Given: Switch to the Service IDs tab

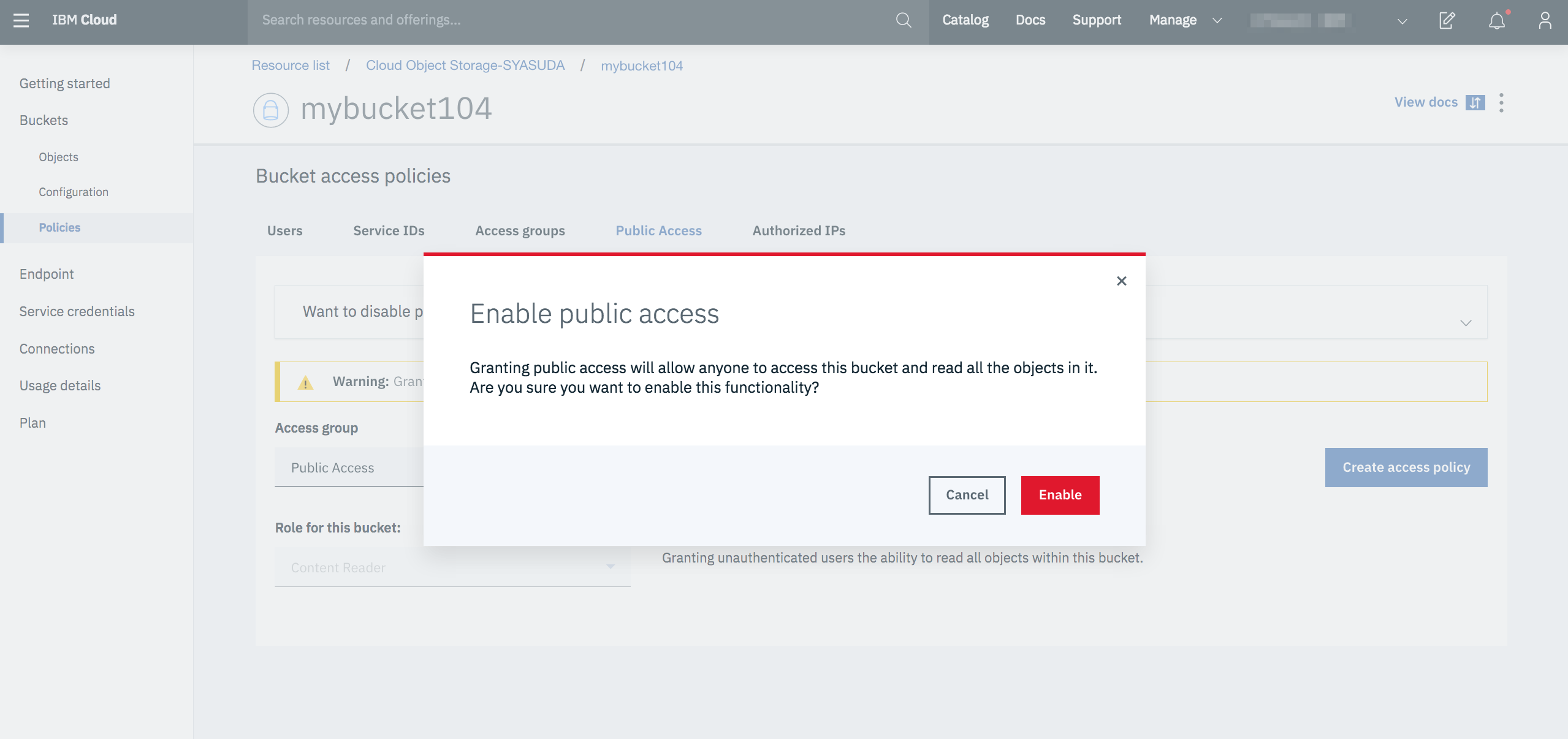Looking at the screenshot, I should pyautogui.click(x=389, y=230).
